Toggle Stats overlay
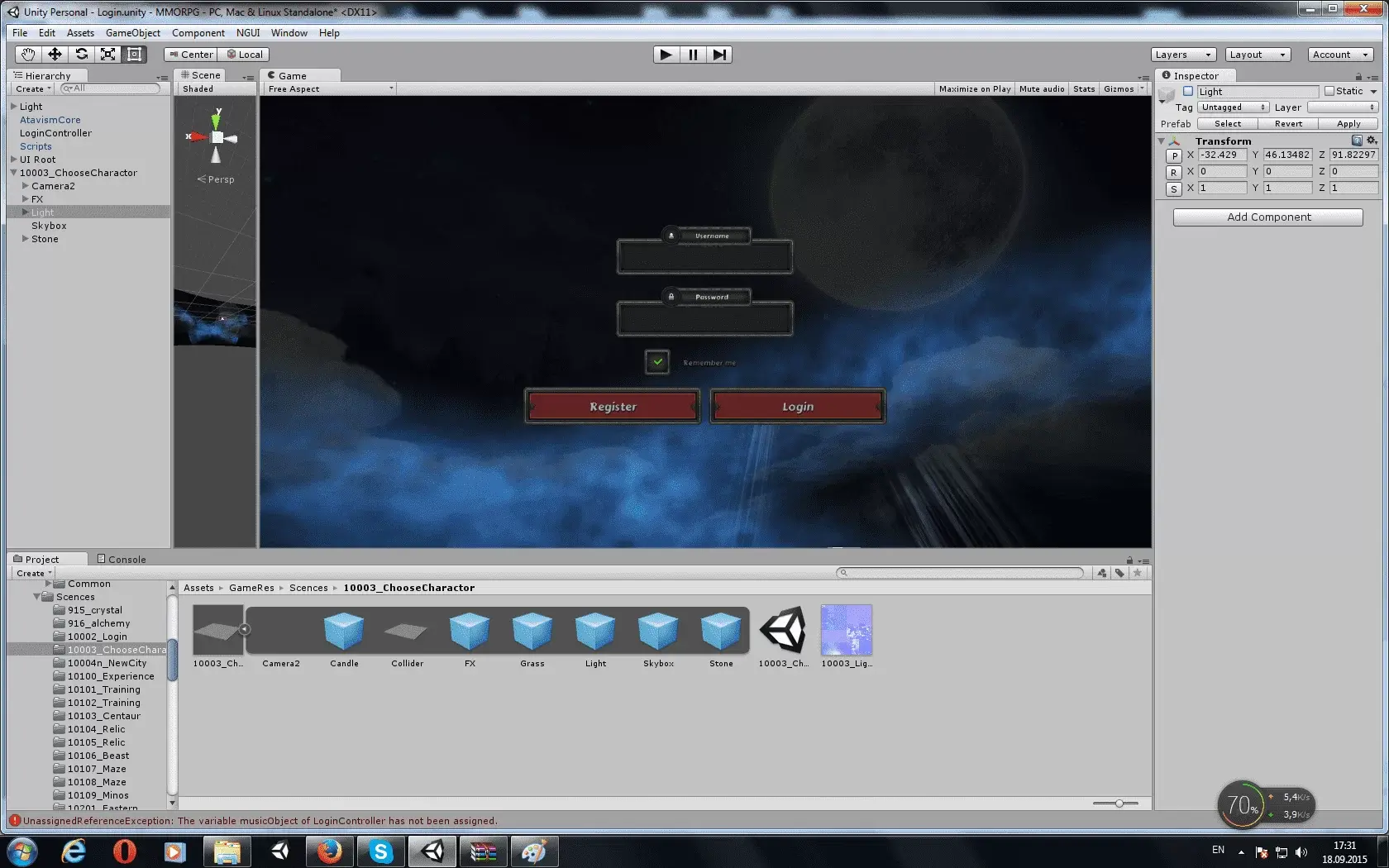Image resolution: width=1389 pixels, height=868 pixels. click(x=1084, y=89)
